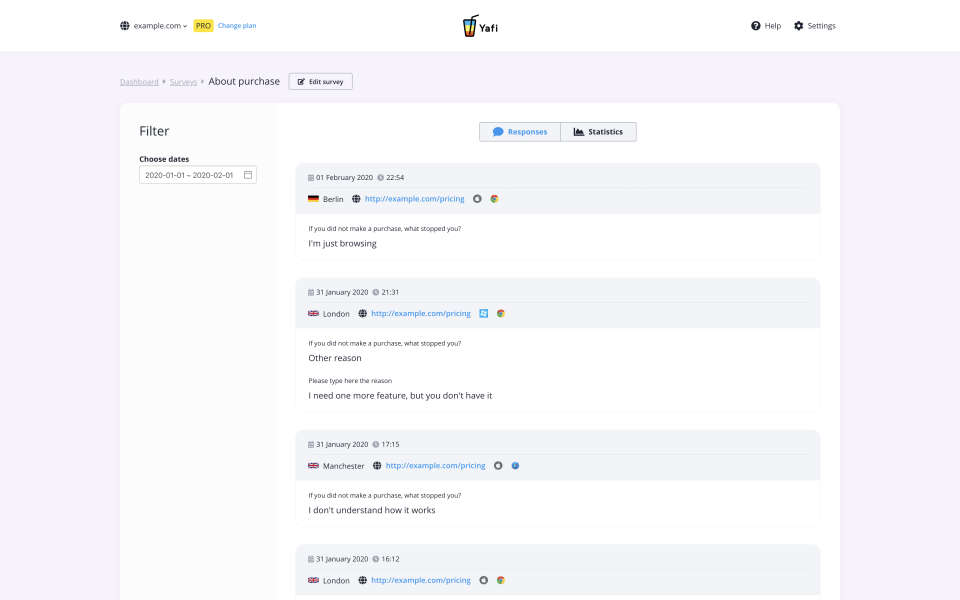960x600 pixels.
Task: Click the answer "Other reason"
Action: pos(335,358)
